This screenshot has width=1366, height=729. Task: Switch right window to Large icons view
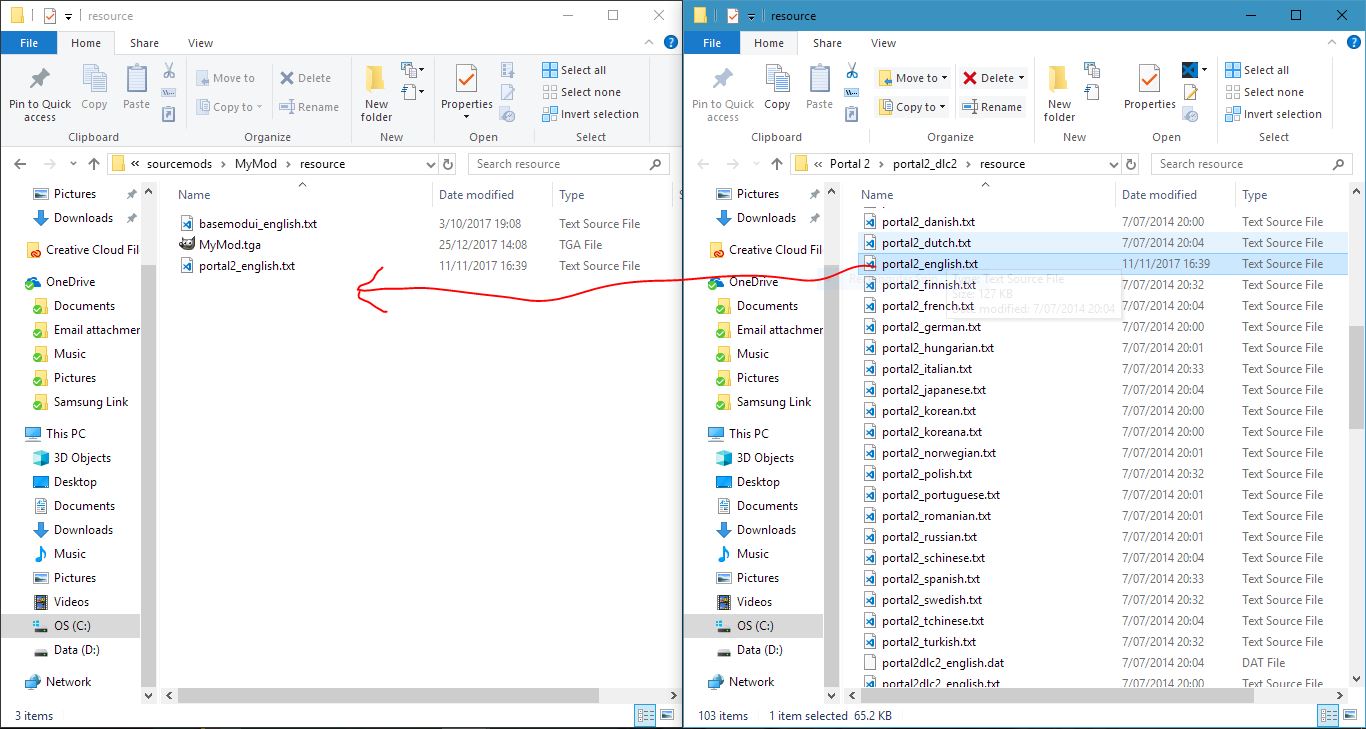pyautogui.click(x=1348, y=715)
